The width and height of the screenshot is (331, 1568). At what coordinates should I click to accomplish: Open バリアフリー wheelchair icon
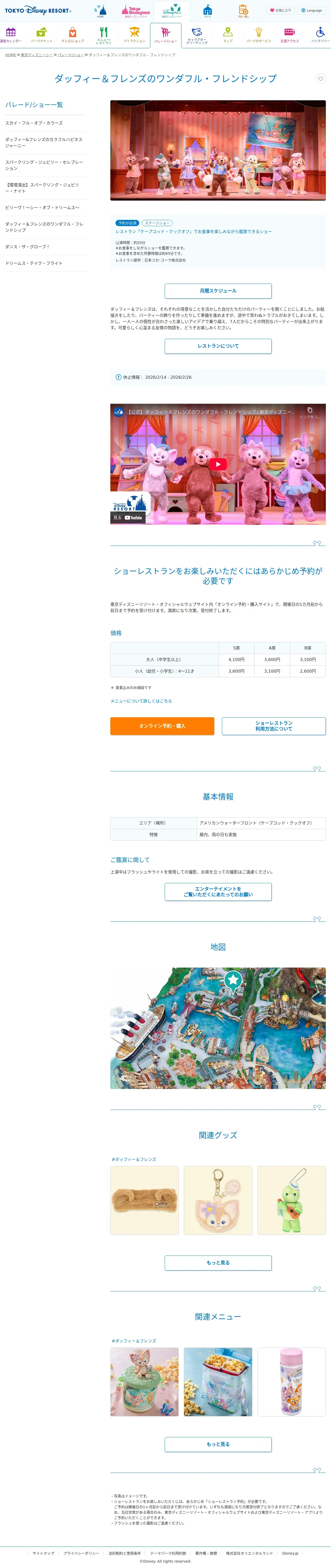(321, 35)
